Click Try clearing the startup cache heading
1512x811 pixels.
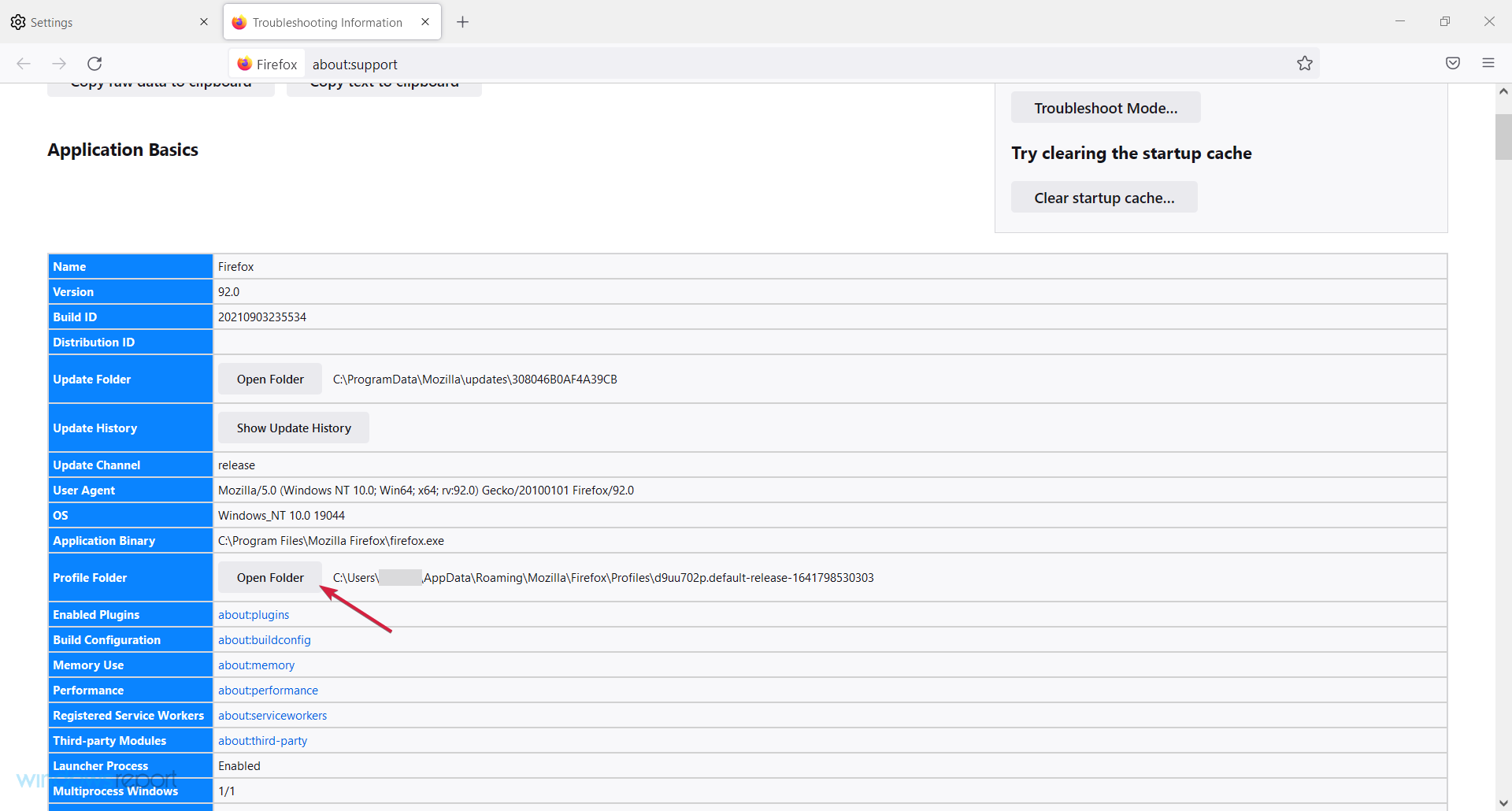click(1132, 154)
